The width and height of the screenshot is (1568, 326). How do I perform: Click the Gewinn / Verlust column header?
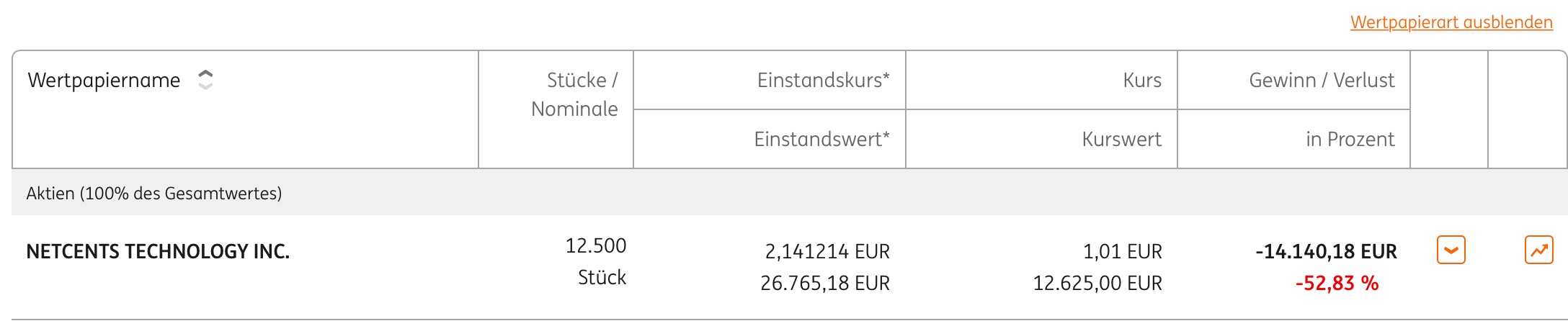[1321, 80]
